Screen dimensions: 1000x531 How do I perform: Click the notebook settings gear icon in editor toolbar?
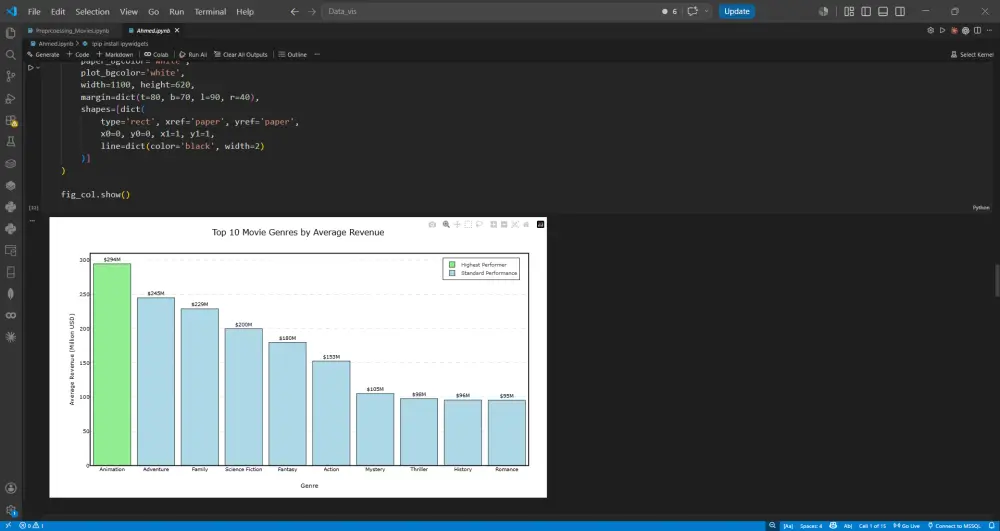tap(930, 30)
